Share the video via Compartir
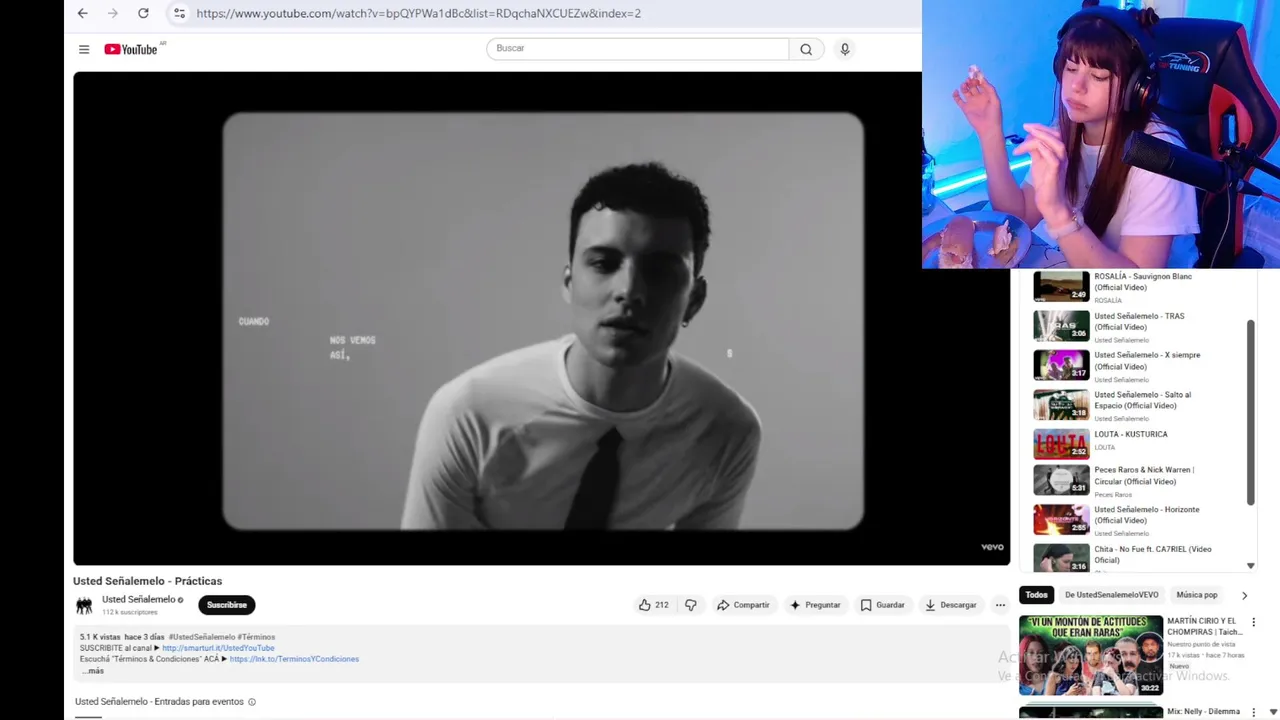The height and width of the screenshot is (720, 1280). click(x=743, y=605)
